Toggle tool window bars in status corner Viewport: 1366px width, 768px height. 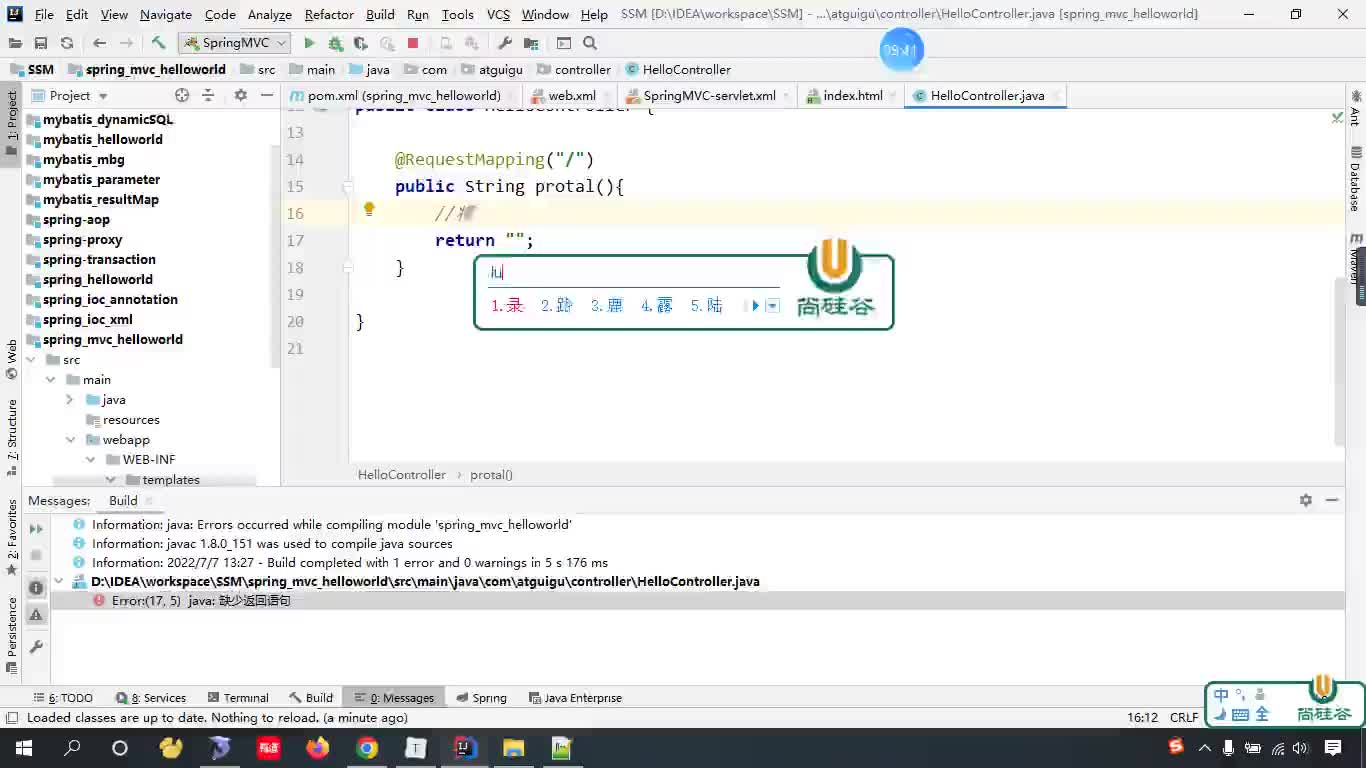pos(11,718)
